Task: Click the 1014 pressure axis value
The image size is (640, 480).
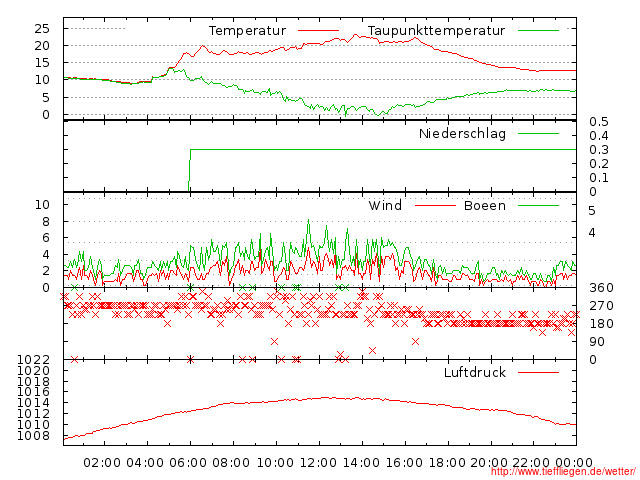Action: 33,403
